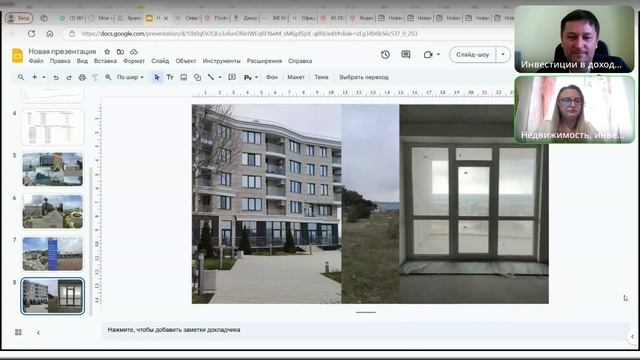
Task: Click the paint format icon
Action: pos(95,77)
